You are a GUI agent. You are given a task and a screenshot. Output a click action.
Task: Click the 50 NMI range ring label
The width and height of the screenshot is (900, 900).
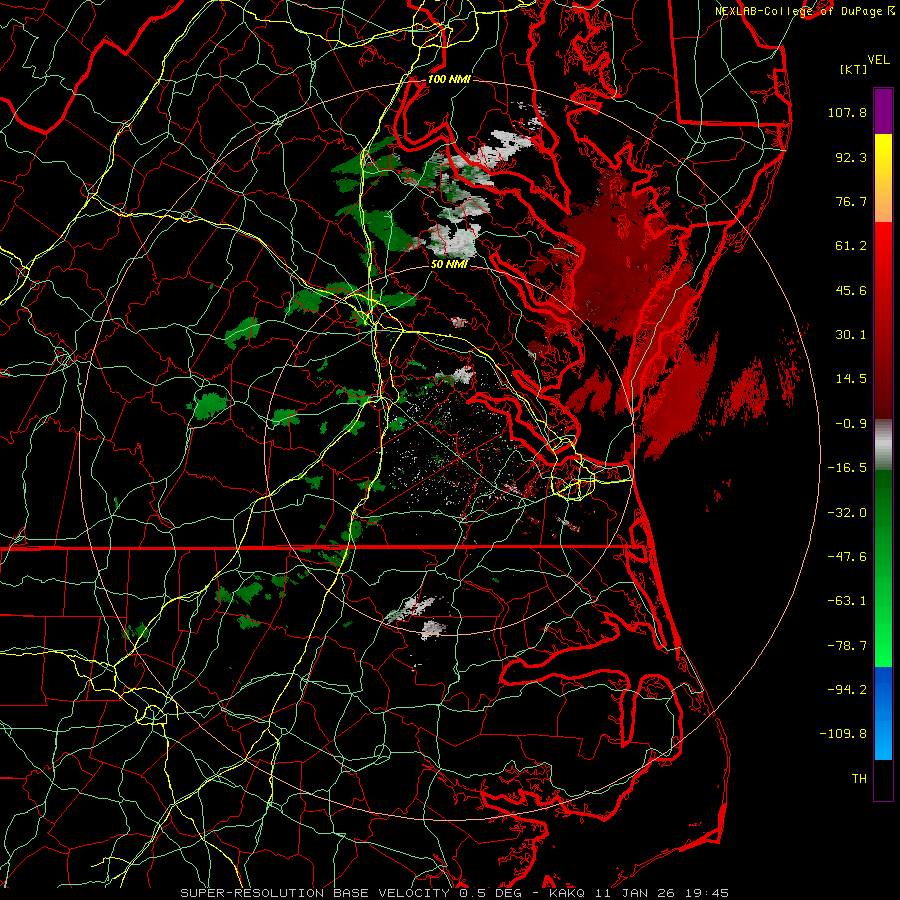449,264
